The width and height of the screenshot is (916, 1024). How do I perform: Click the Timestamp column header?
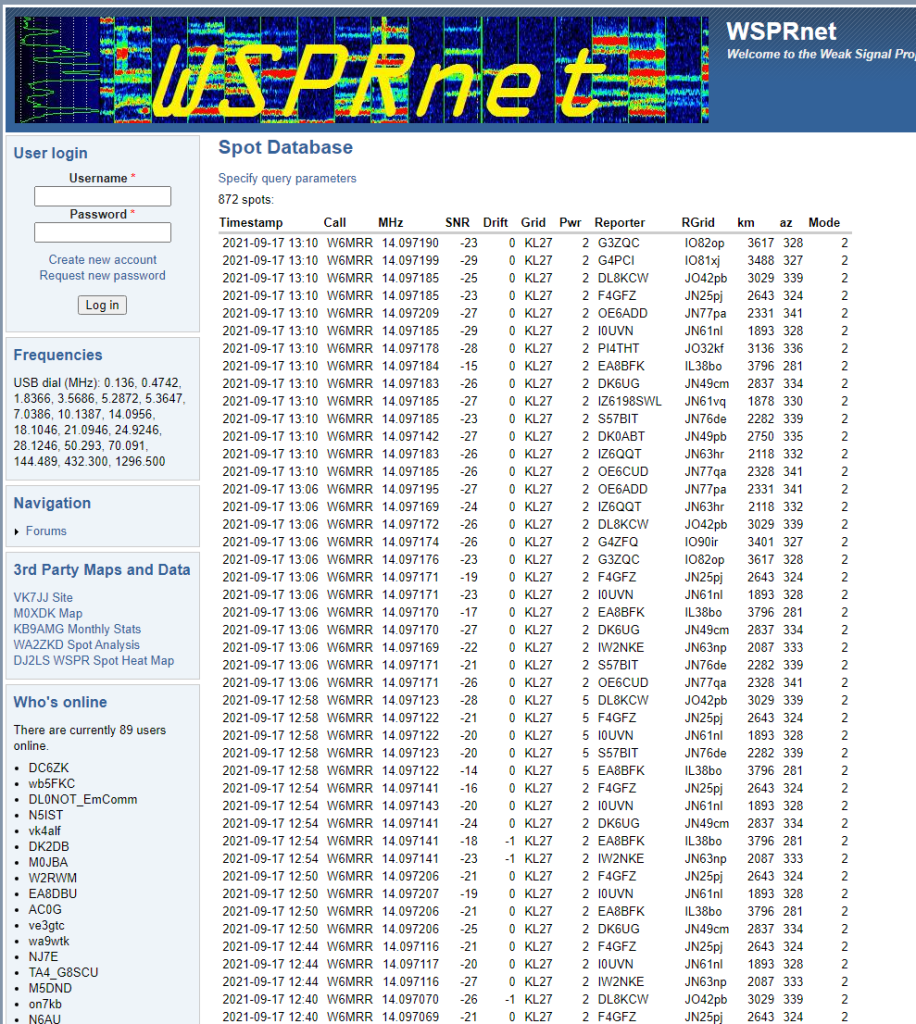tap(251, 223)
